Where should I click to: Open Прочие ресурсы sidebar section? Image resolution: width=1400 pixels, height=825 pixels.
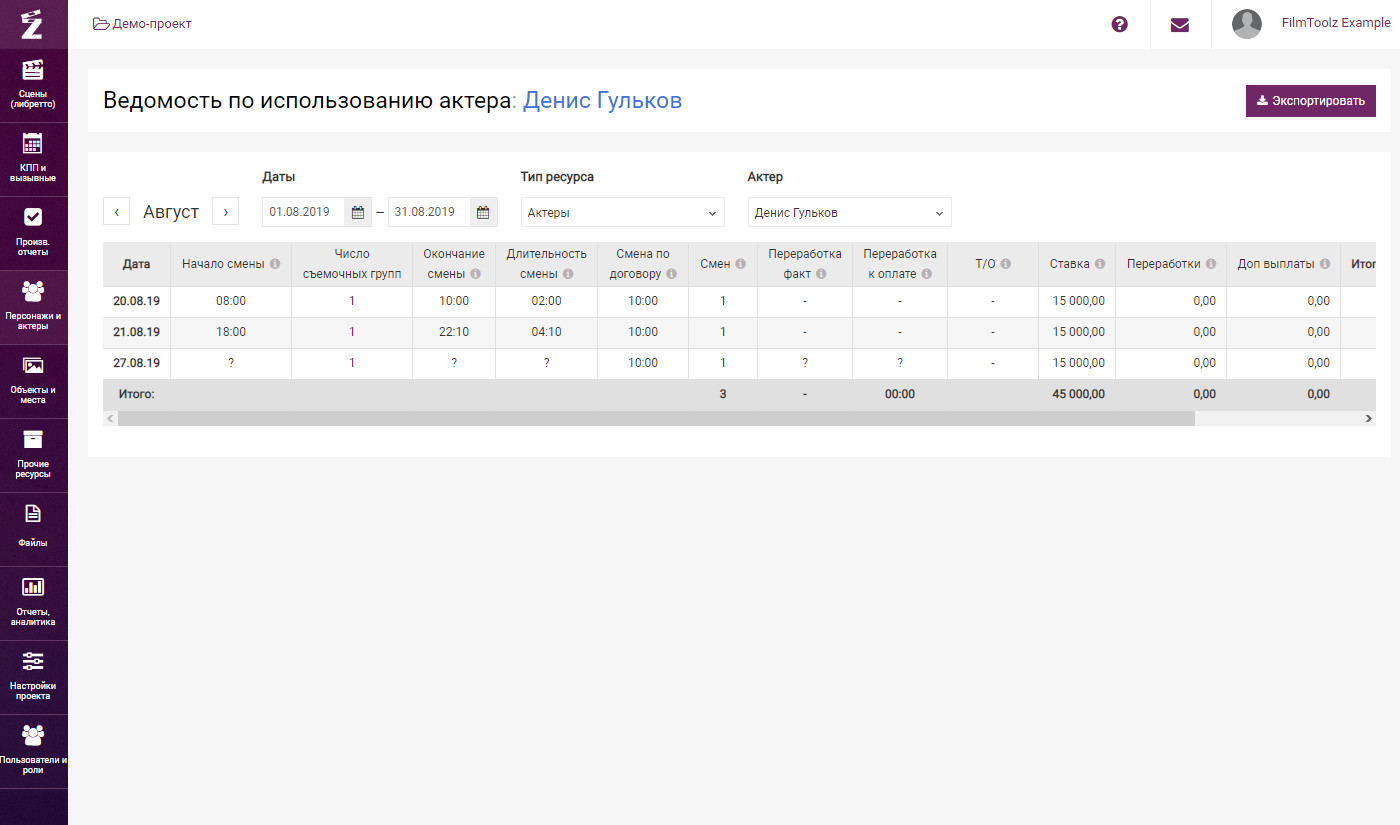click(x=33, y=455)
